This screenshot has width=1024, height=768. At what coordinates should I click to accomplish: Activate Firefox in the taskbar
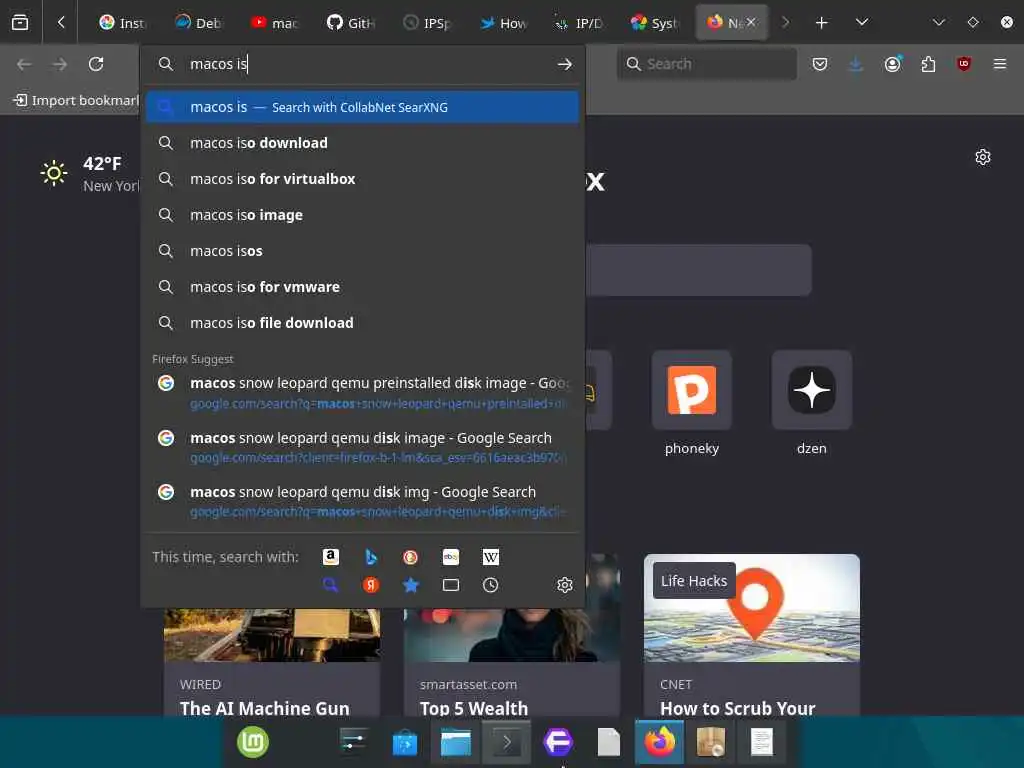pyautogui.click(x=660, y=743)
